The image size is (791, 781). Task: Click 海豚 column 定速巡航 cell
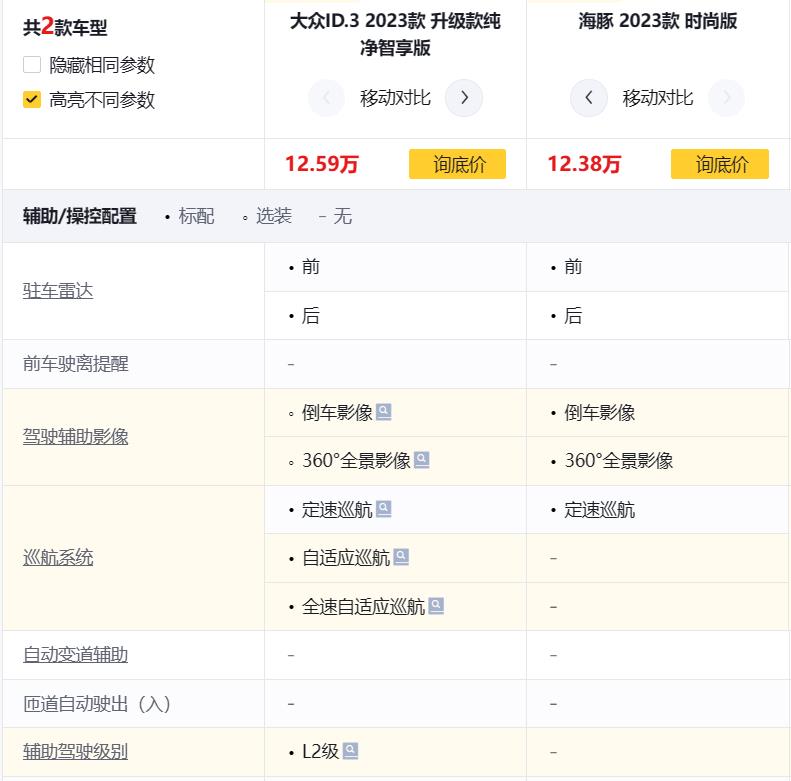tap(658, 510)
